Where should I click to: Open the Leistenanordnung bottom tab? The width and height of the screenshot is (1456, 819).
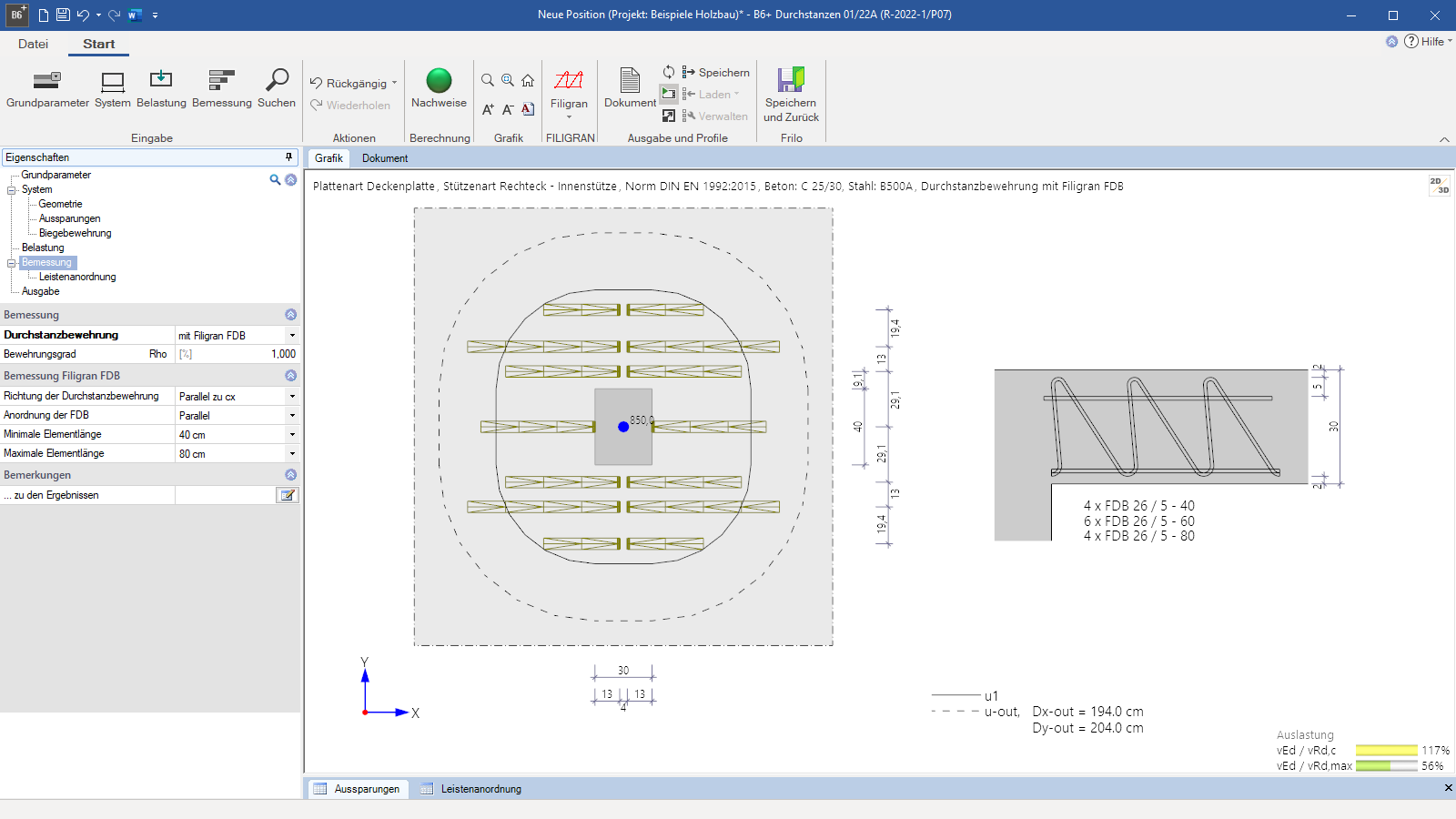point(471,789)
